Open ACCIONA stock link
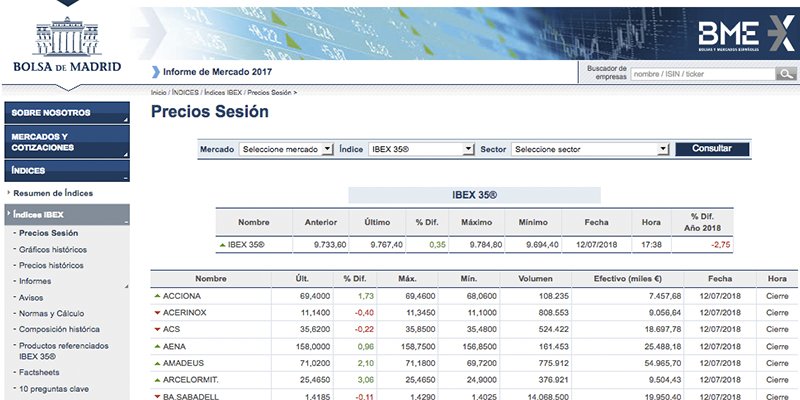800x400 pixels. click(182, 296)
